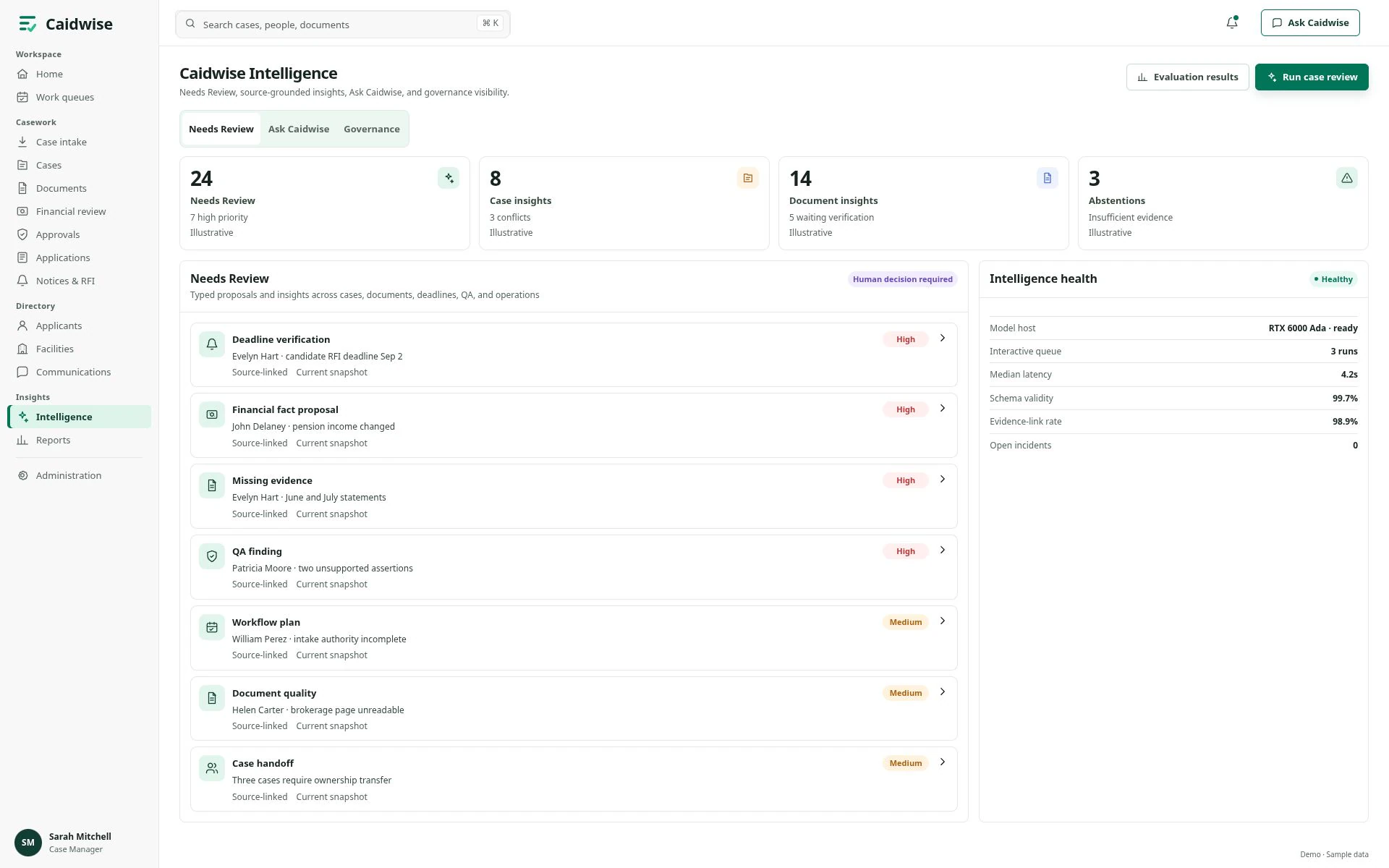Click the Ask Caidwise header button
The width and height of the screenshot is (1389, 868).
pos(1310,22)
